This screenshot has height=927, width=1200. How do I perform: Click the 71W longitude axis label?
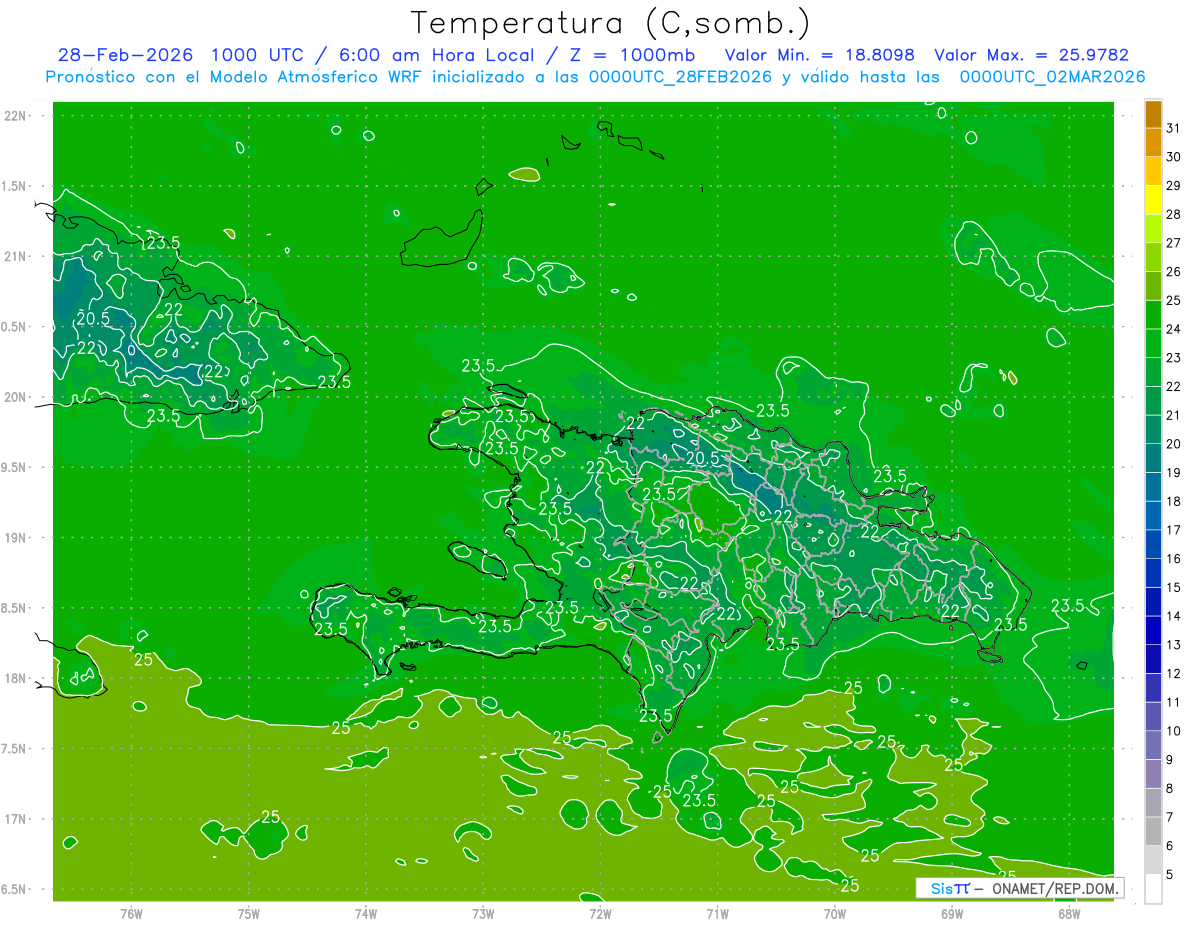[717, 913]
